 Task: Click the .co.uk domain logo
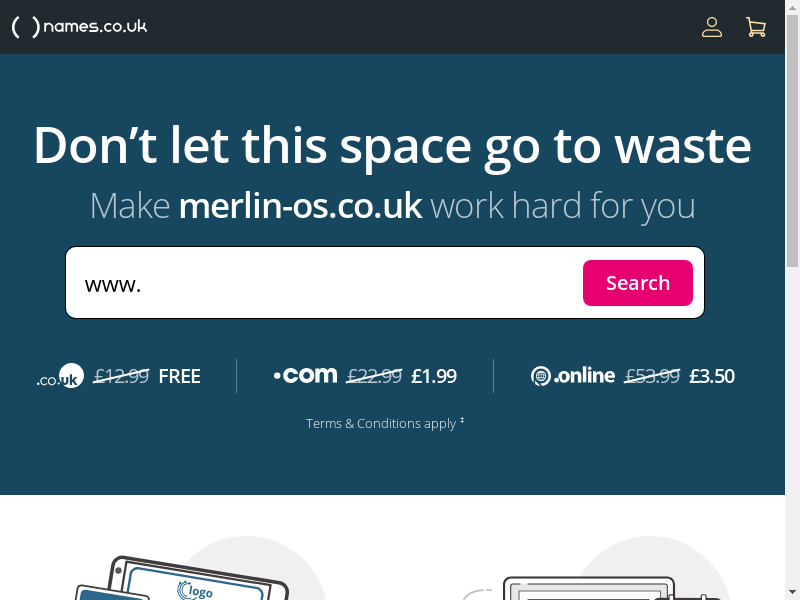[x=60, y=376]
